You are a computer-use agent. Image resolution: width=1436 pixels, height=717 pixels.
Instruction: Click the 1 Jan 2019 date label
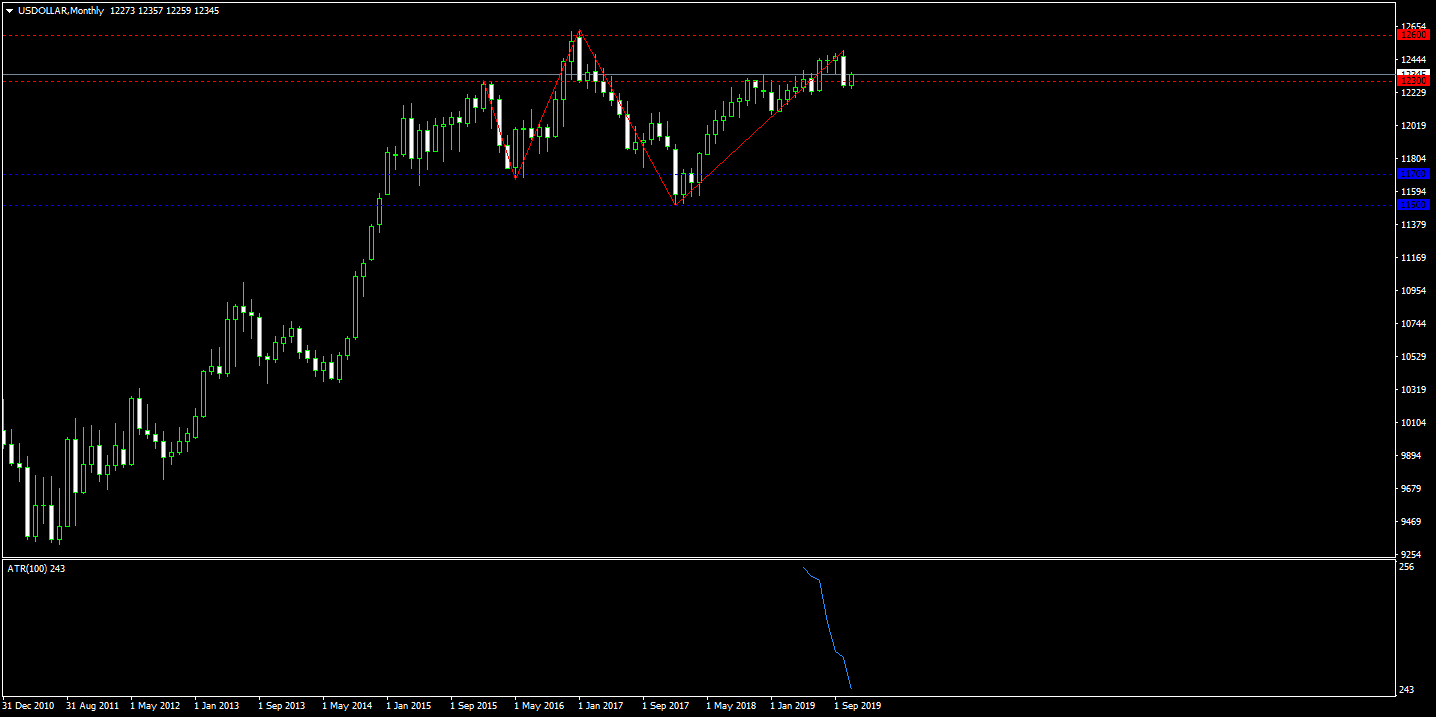[793, 706]
